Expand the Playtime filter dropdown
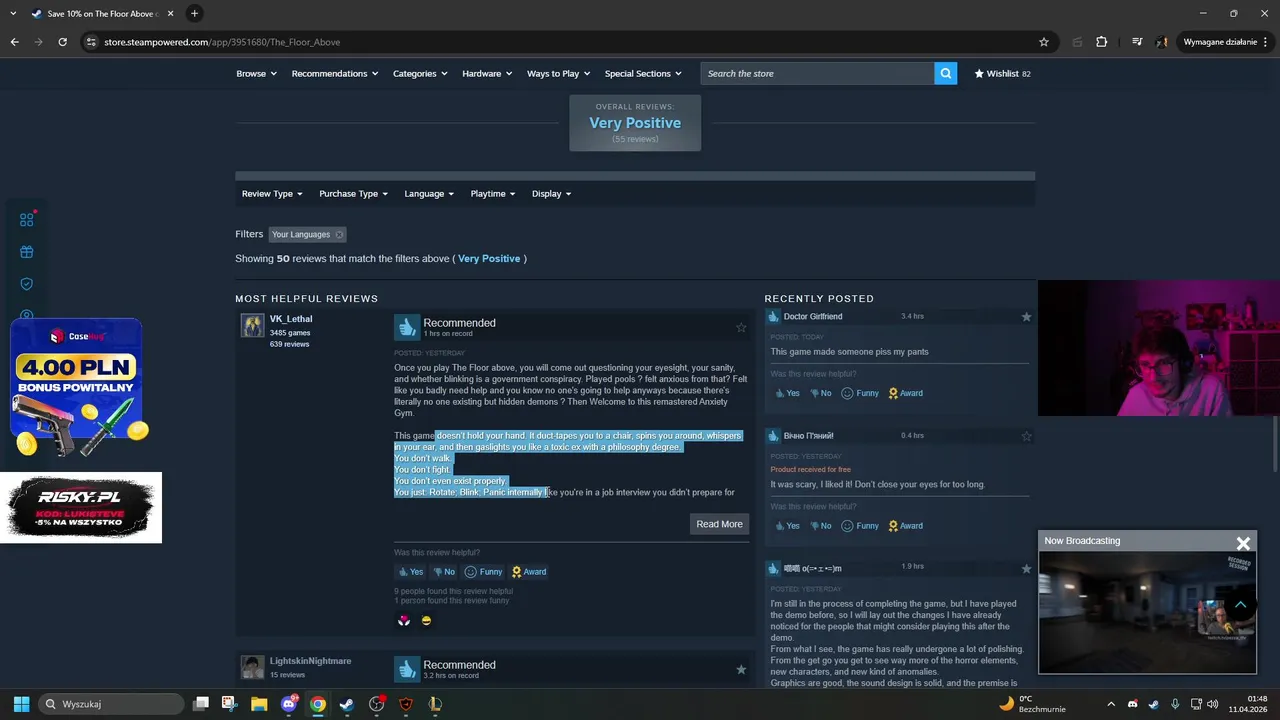The width and height of the screenshot is (1280, 720). [493, 194]
